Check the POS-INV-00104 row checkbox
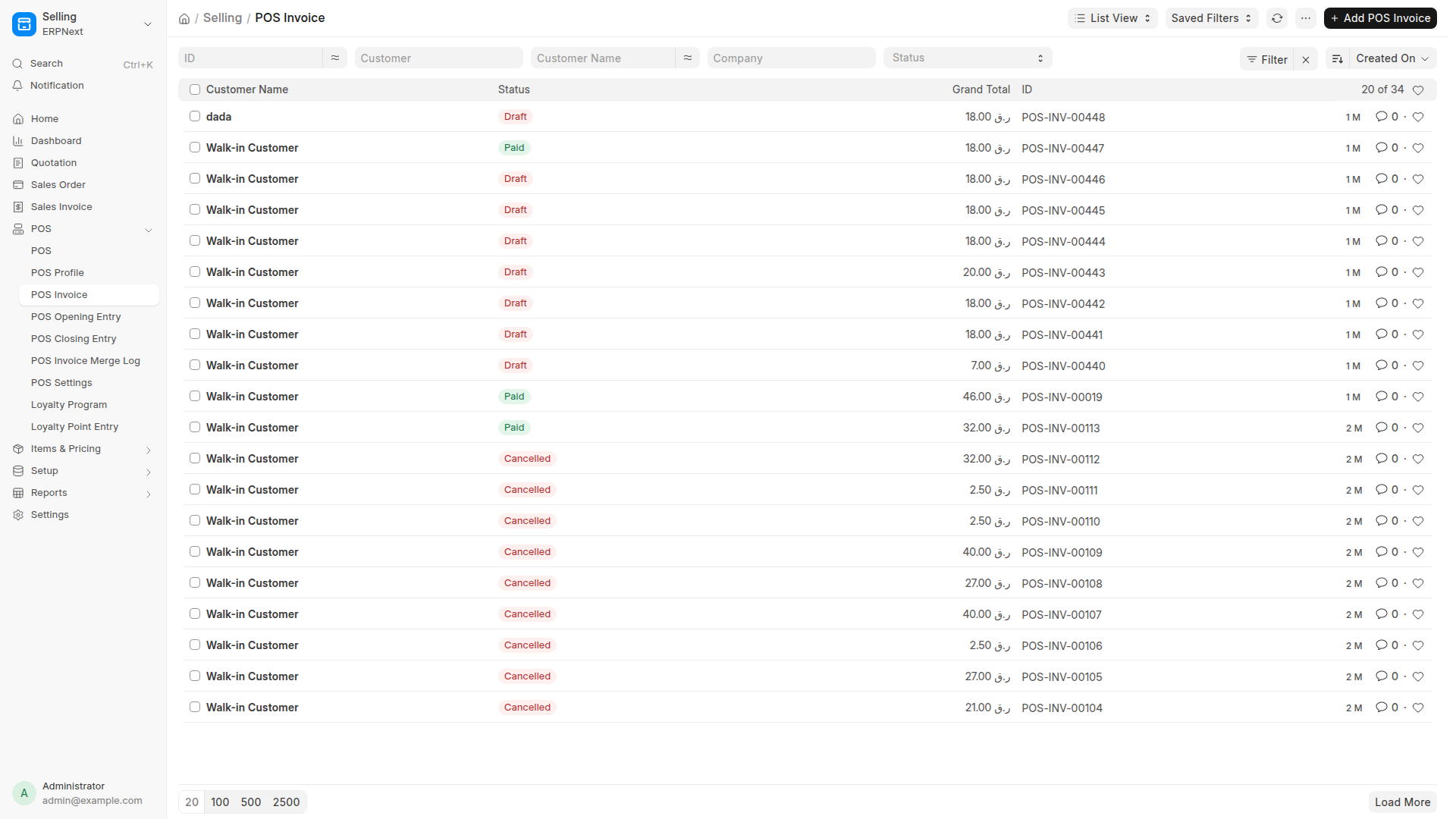1456x819 pixels. pos(195,708)
